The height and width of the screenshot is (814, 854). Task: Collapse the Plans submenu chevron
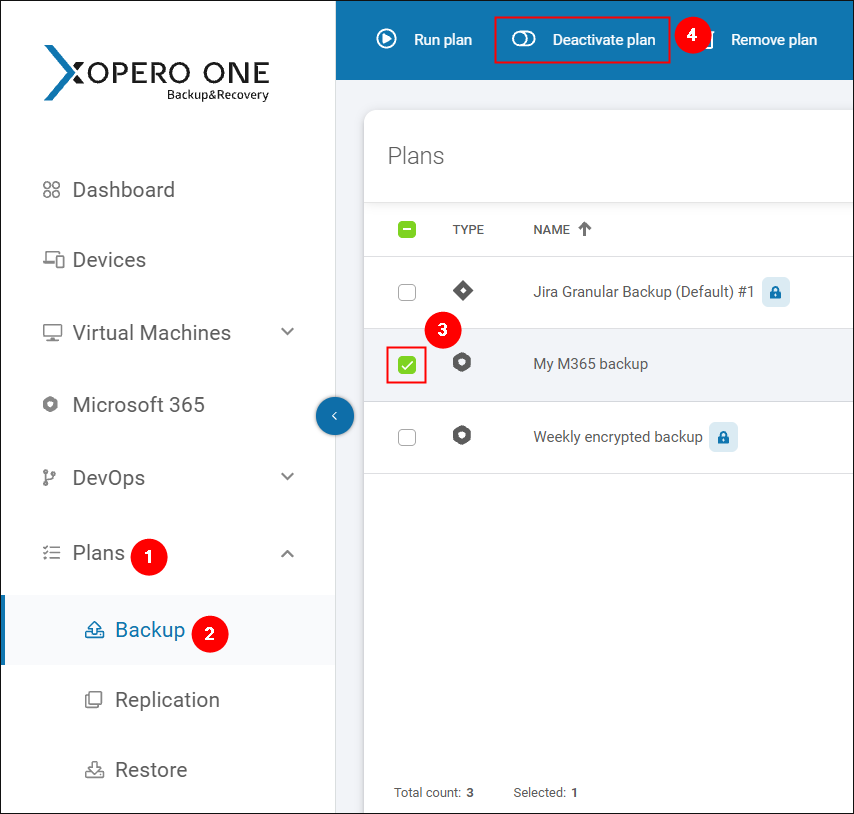point(287,554)
